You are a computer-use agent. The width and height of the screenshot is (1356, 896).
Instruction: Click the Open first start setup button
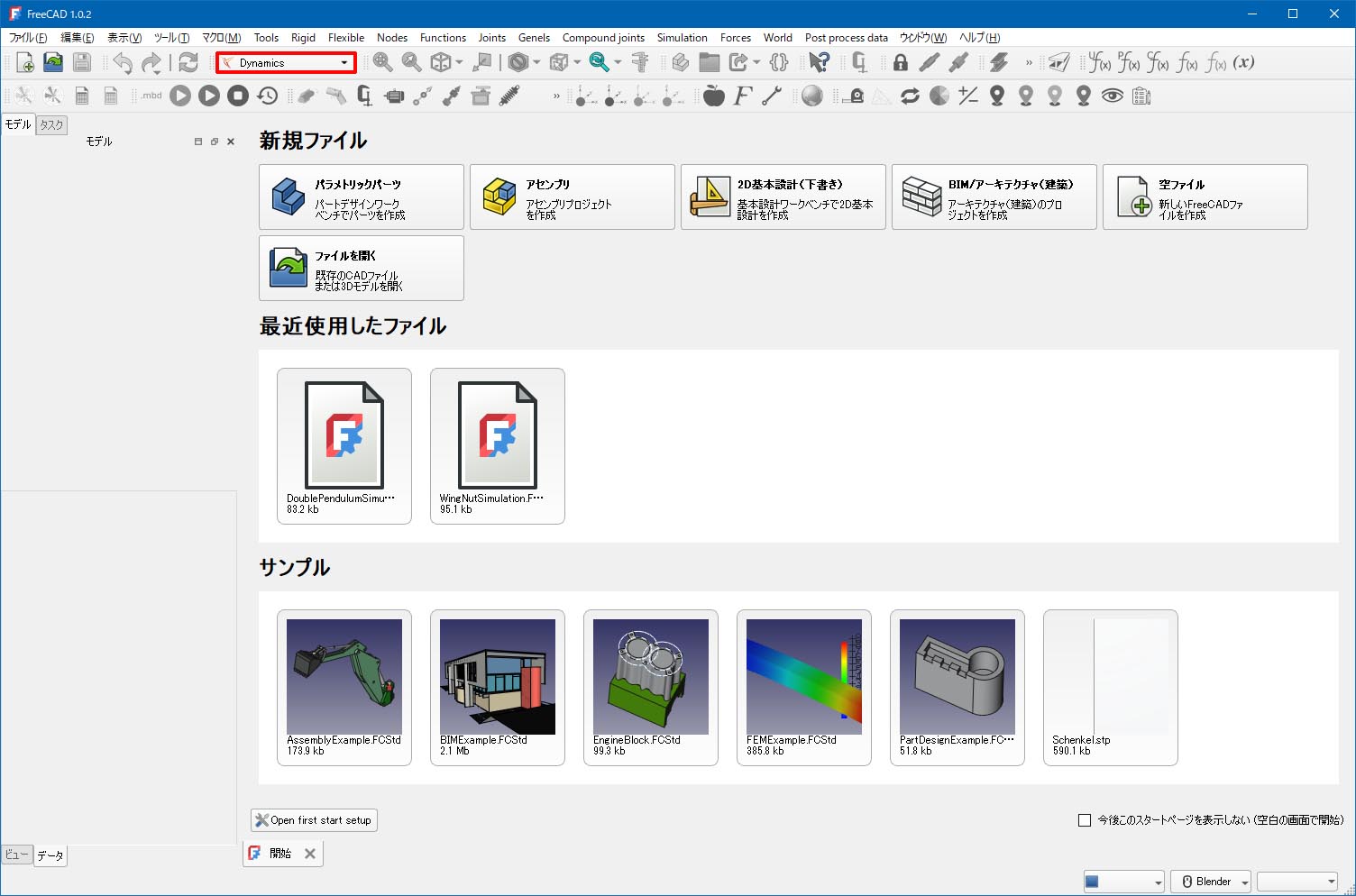pos(314,820)
